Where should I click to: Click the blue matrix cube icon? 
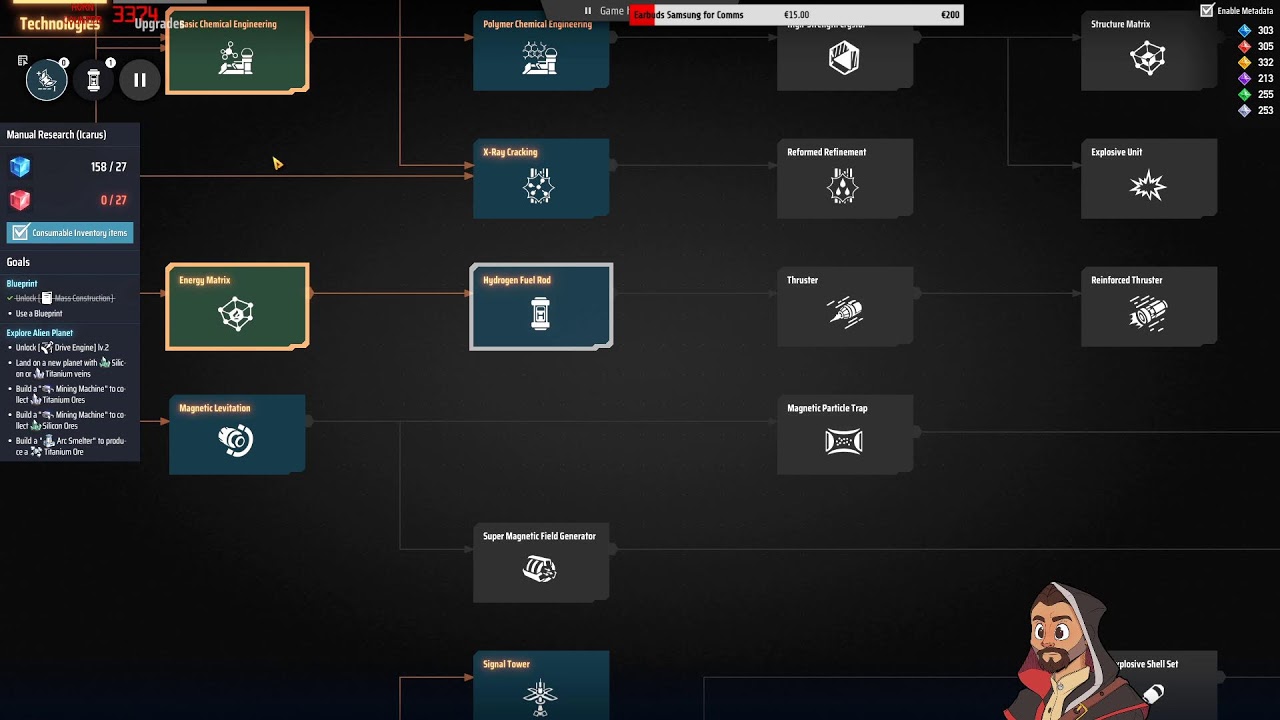pos(20,167)
